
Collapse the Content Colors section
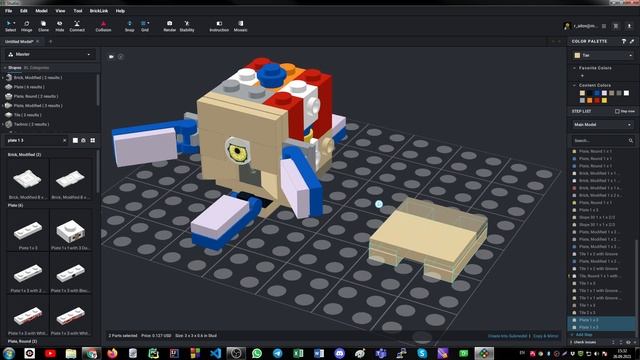575,85
